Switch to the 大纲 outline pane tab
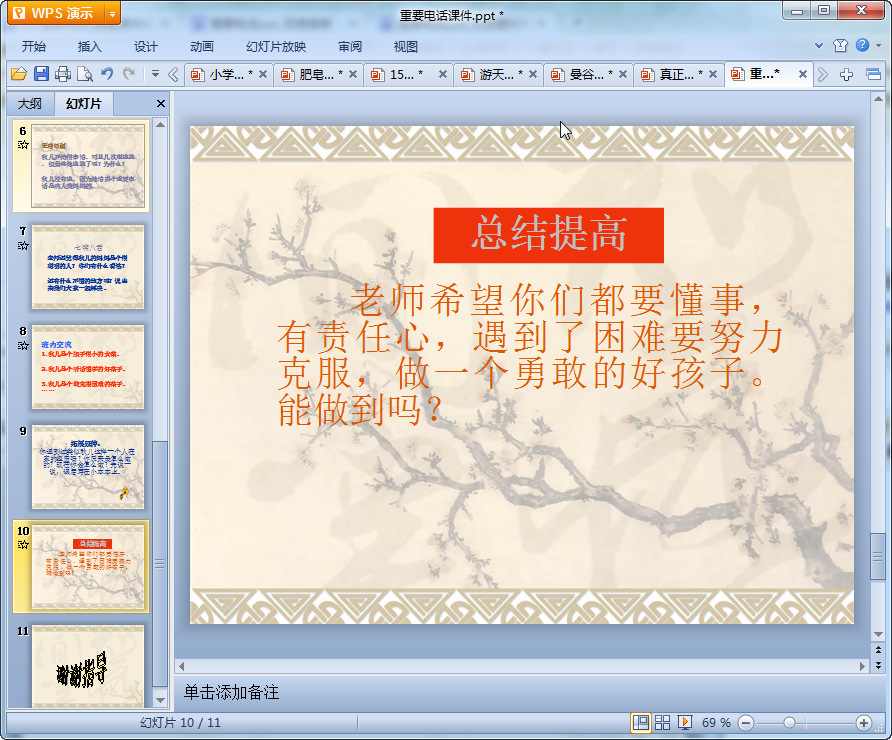The width and height of the screenshot is (892, 740). pyautogui.click(x=30, y=104)
